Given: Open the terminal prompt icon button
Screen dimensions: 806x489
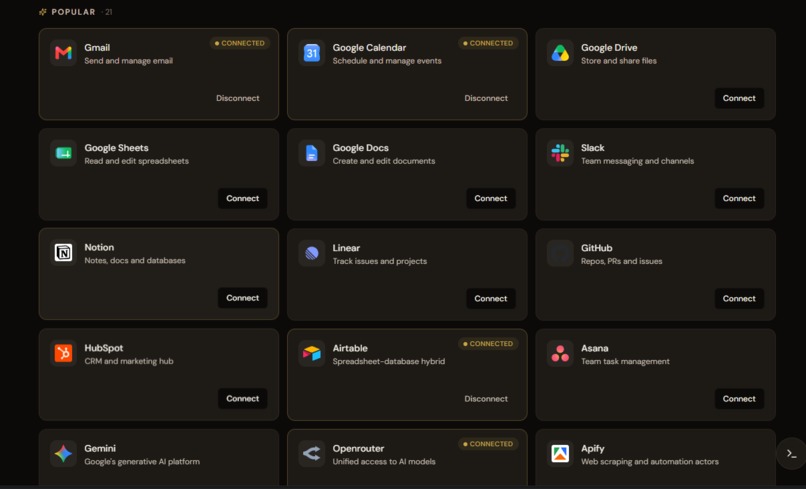Looking at the screenshot, I should [792, 454].
